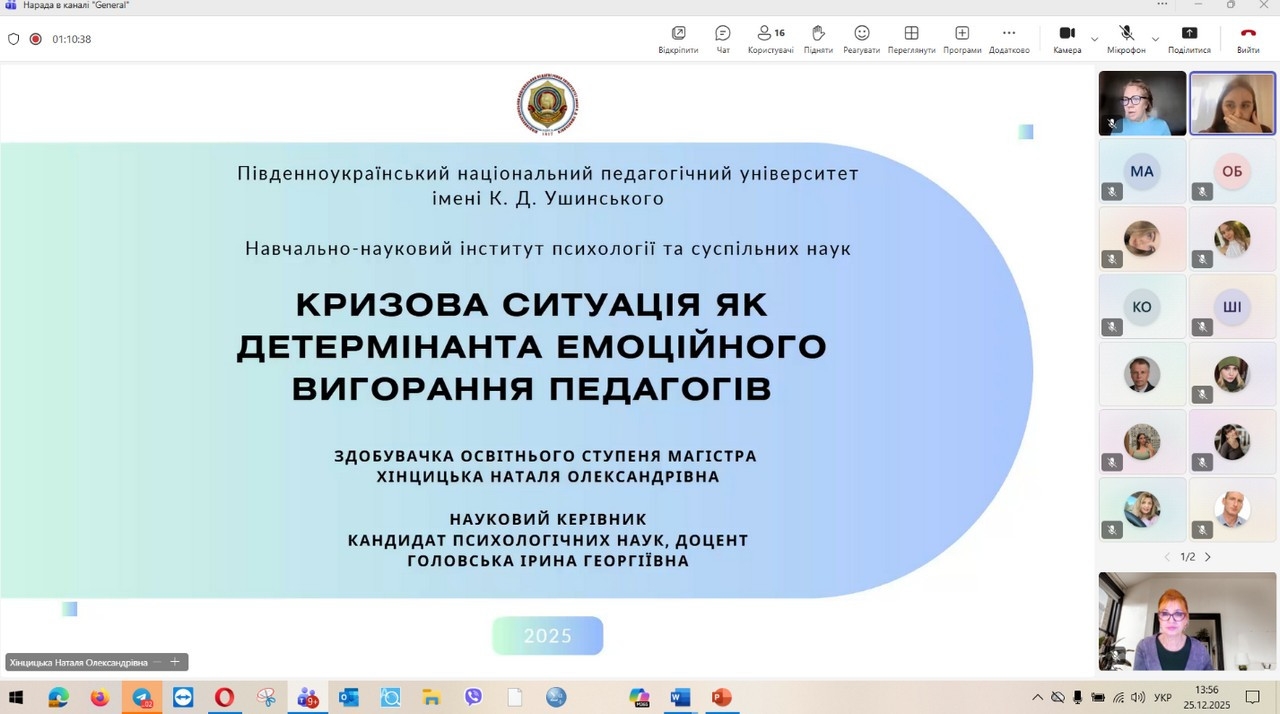Open the Переглянути view layout menu
The height and width of the screenshot is (714, 1280).
911,39
